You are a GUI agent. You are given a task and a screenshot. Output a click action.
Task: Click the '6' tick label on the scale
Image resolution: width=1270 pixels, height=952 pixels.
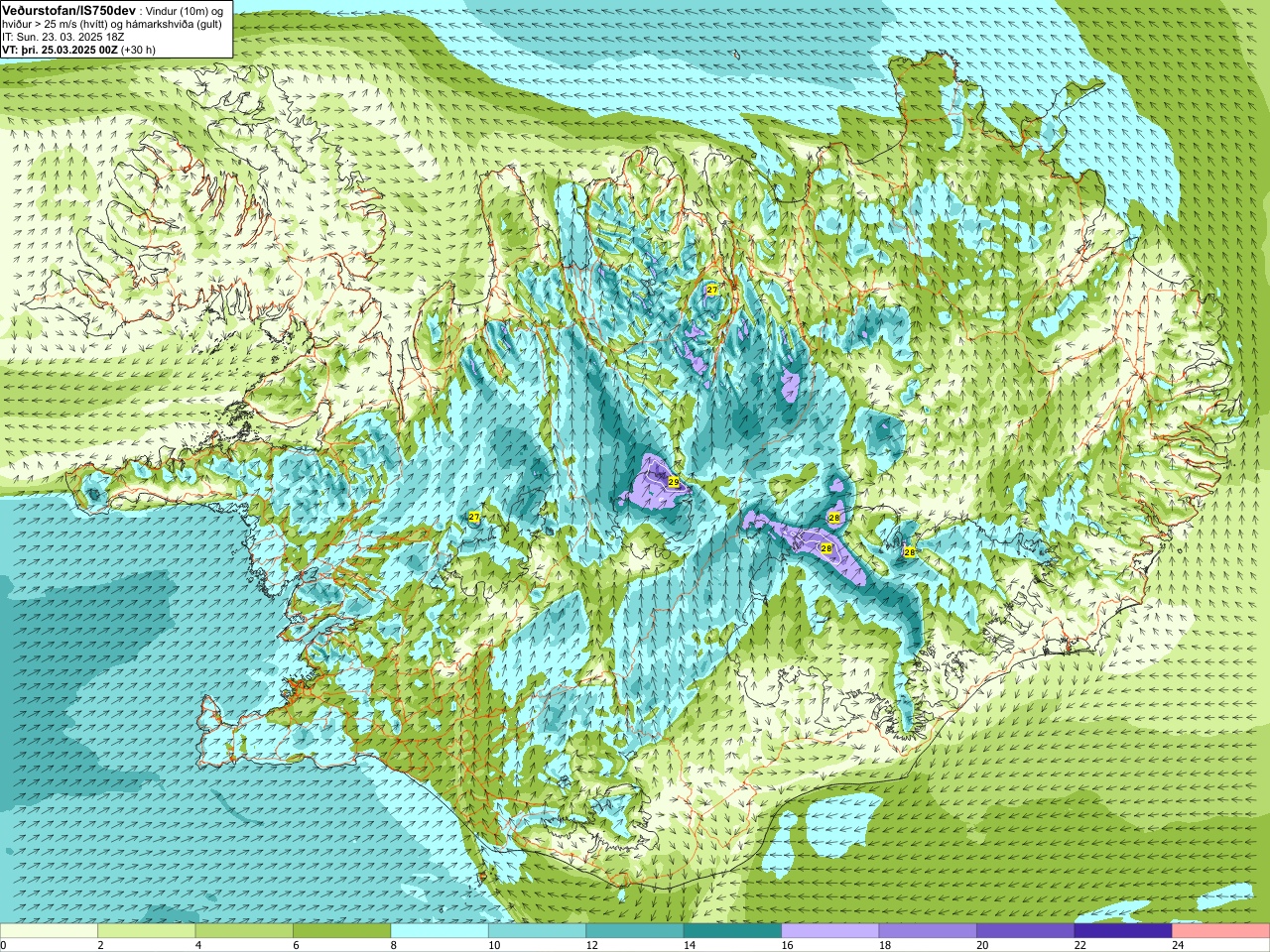(296, 945)
